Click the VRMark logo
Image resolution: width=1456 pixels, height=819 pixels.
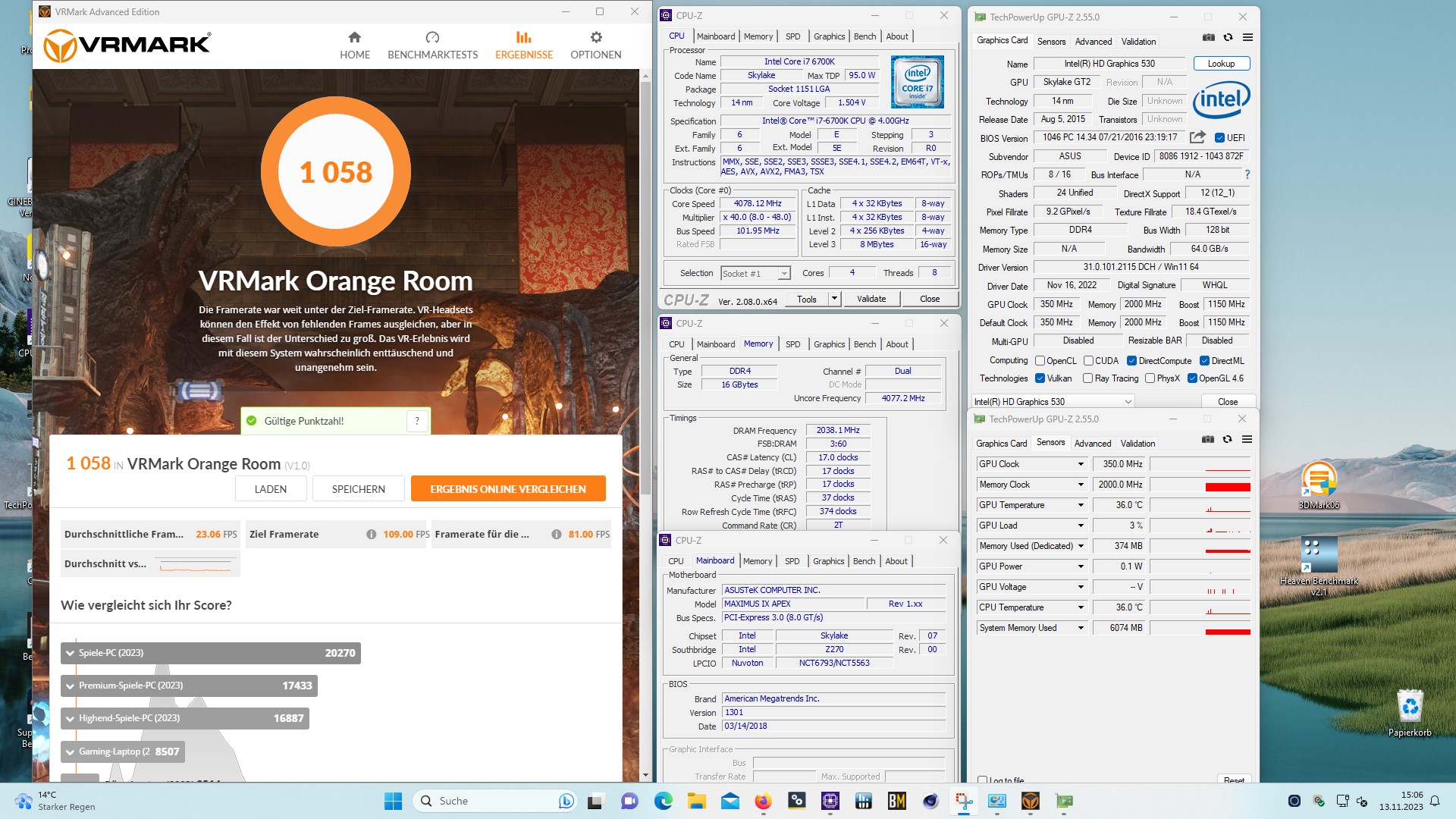click(127, 45)
